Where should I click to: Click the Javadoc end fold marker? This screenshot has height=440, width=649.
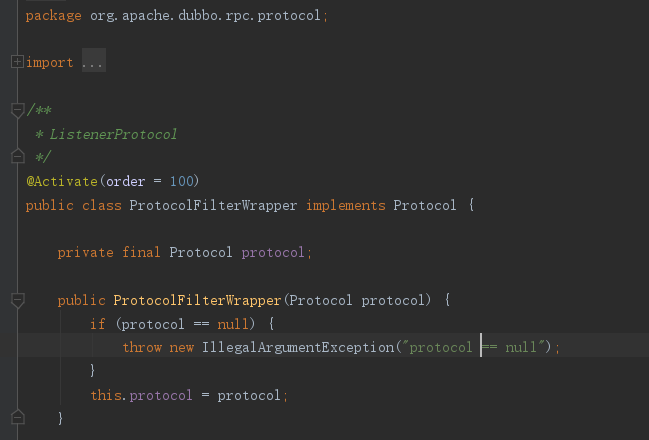click(16, 156)
